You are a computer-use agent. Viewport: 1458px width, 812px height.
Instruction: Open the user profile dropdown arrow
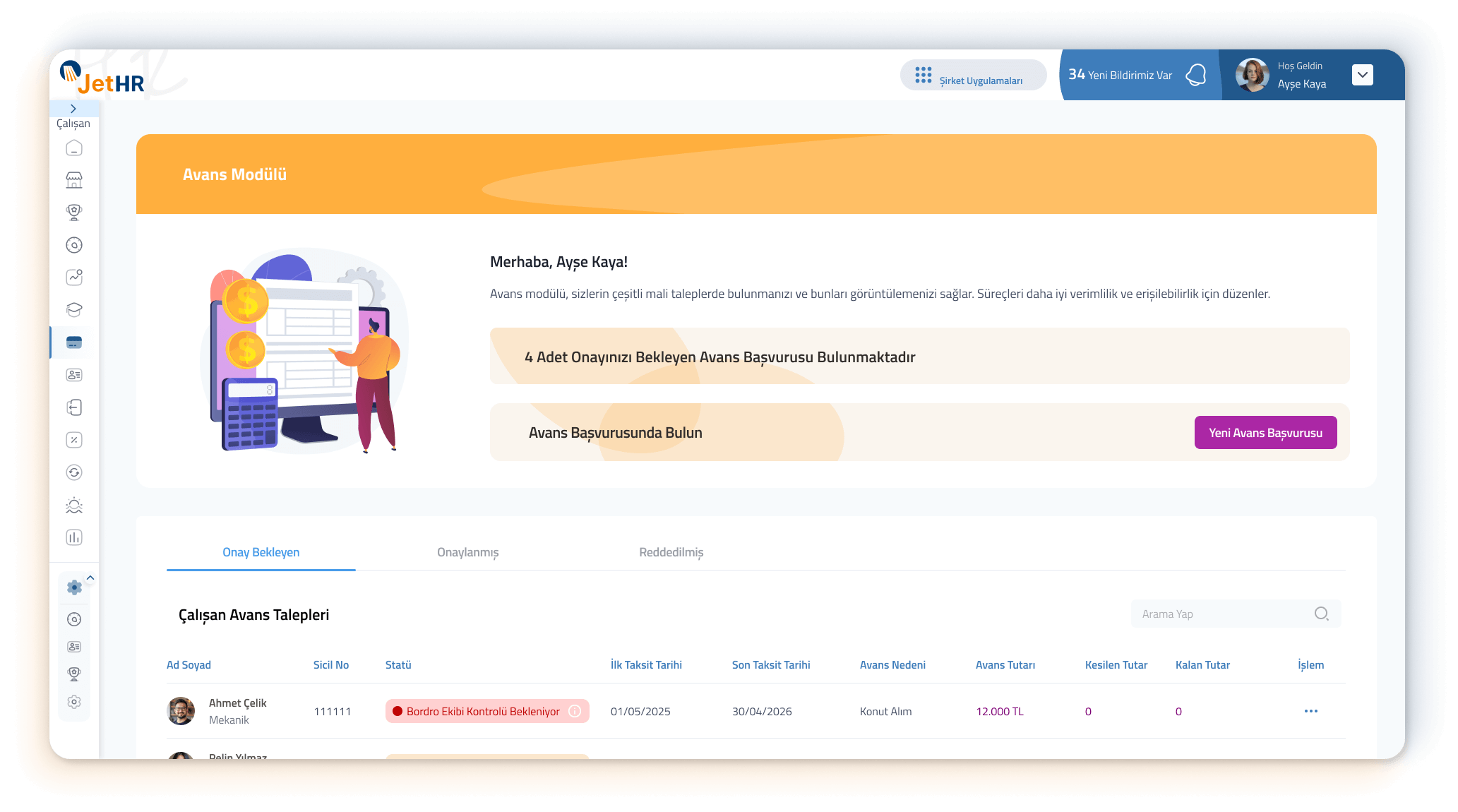click(1362, 75)
